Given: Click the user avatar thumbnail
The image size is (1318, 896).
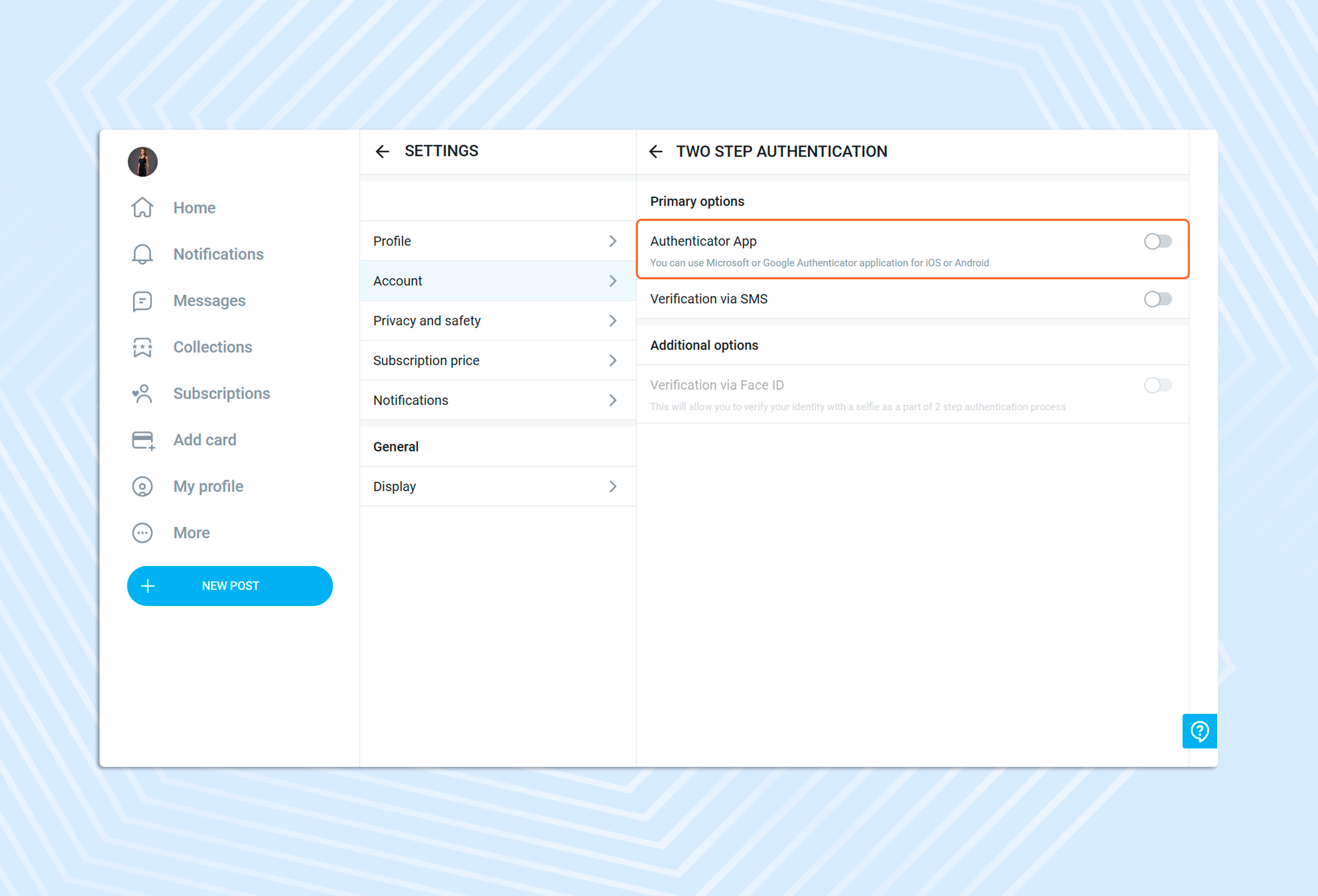Looking at the screenshot, I should (142, 162).
